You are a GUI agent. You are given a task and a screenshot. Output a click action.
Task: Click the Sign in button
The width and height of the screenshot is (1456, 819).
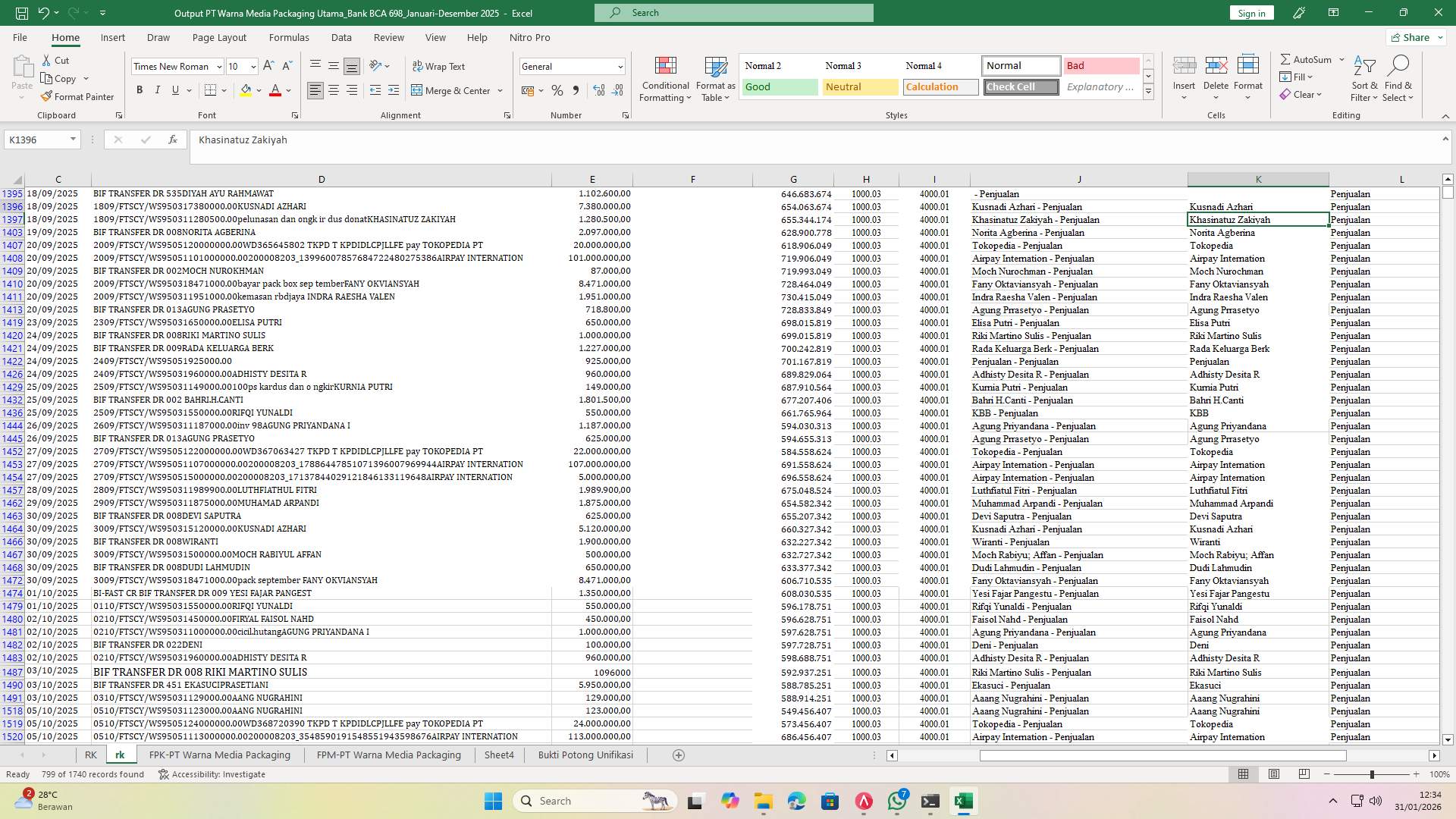point(1250,12)
